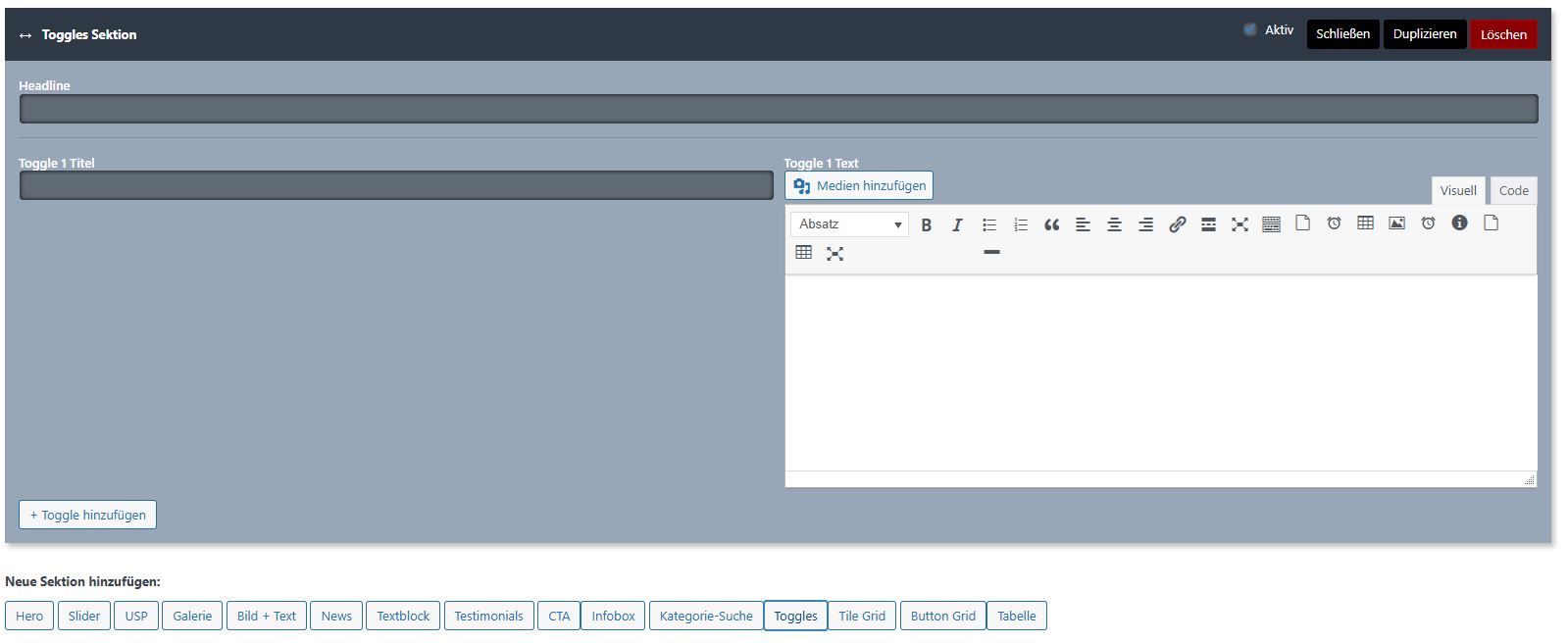The height and width of the screenshot is (643, 1568).
Task: Add a Tile Grid section
Action: coord(861,616)
